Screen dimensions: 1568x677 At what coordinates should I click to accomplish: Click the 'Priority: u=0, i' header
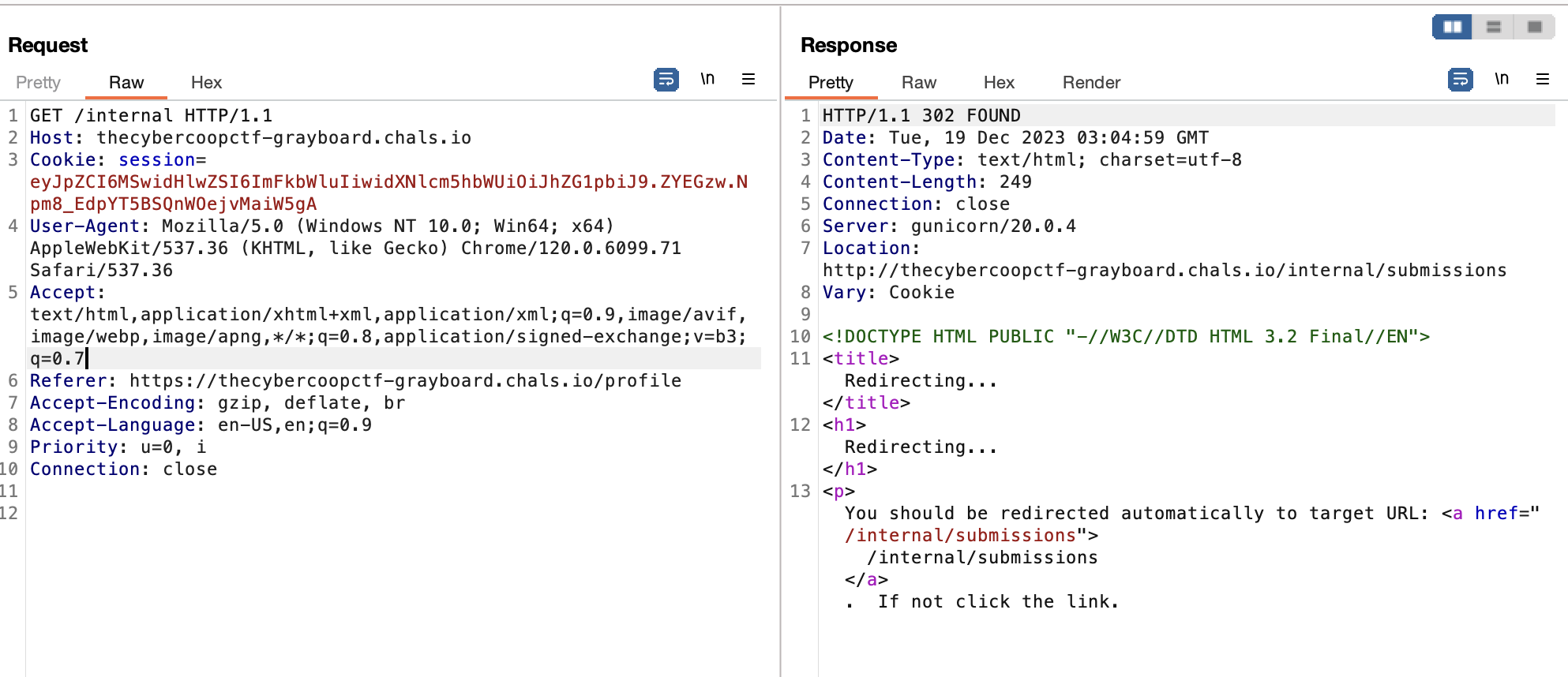click(x=118, y=447)
